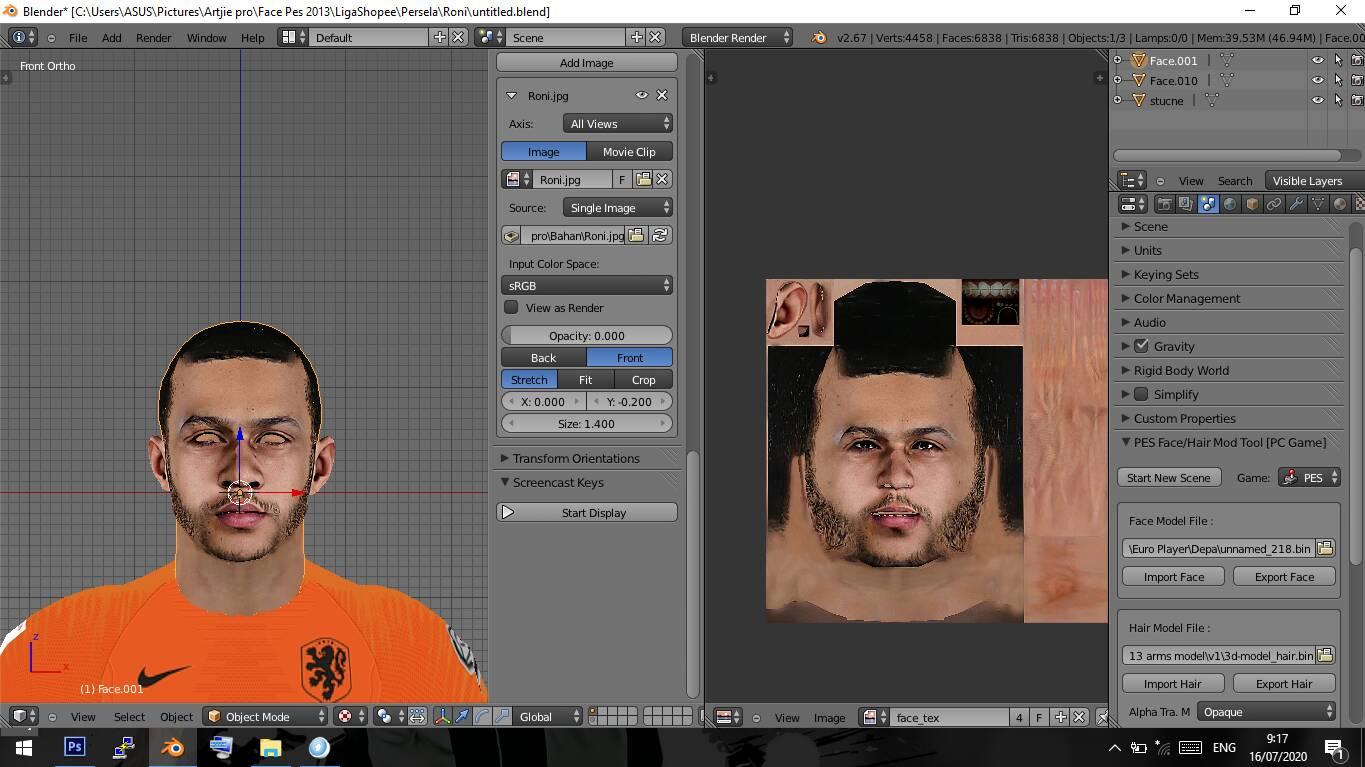This screenshot has width=1365, height=767.
Task: Open the Material properties sphere icon
Action: click(x=1340, y=204)
